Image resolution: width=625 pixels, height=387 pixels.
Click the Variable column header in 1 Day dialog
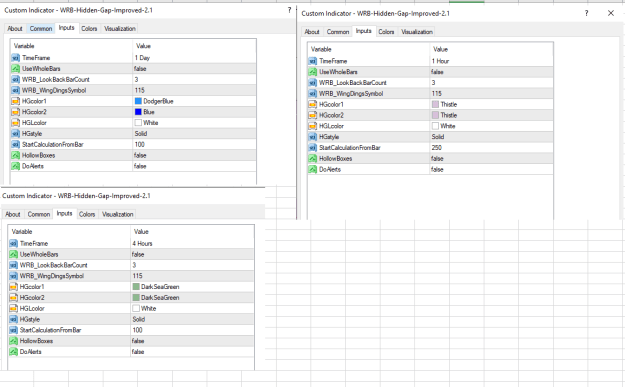coord(24,46)
